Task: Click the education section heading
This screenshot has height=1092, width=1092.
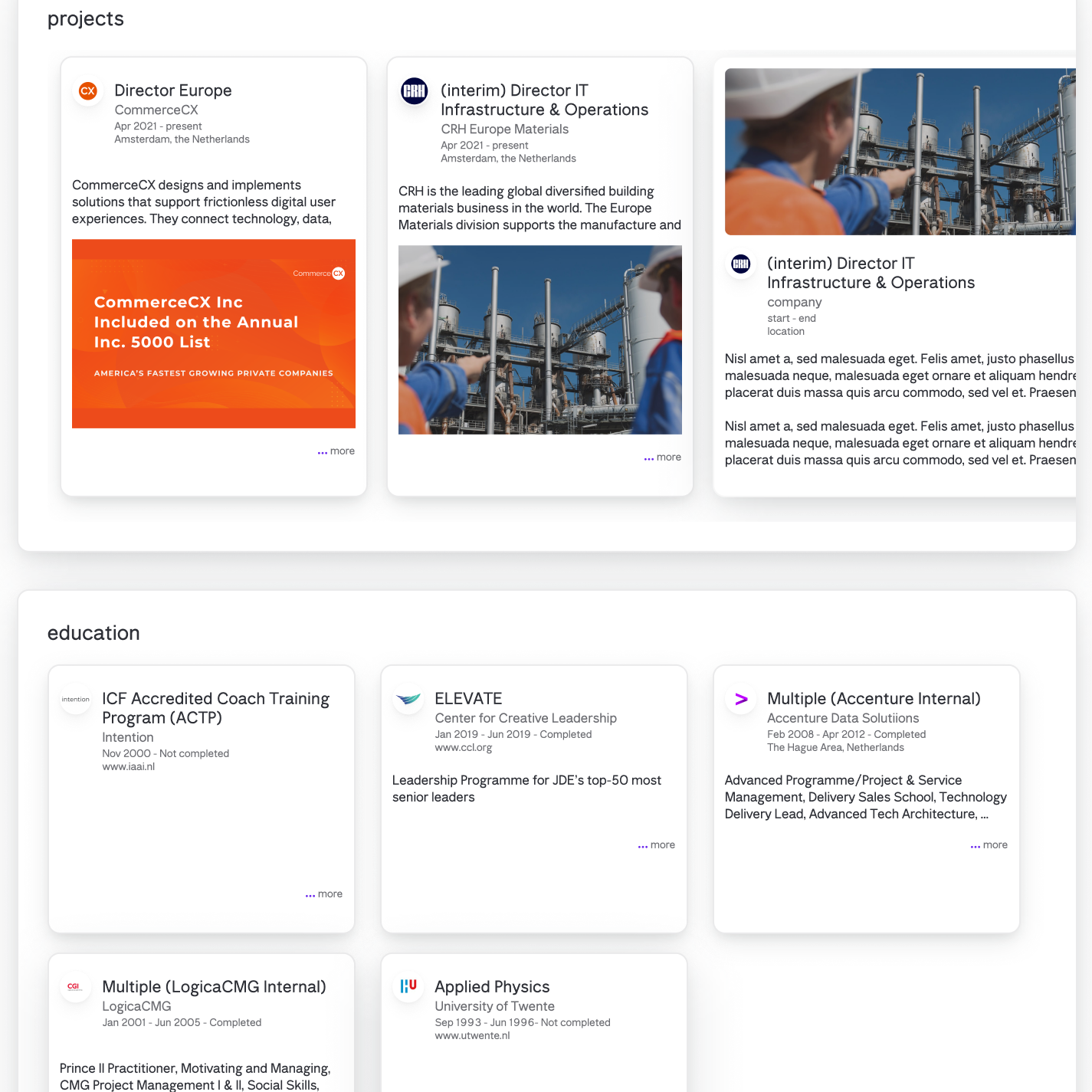Action: [93, 633]
